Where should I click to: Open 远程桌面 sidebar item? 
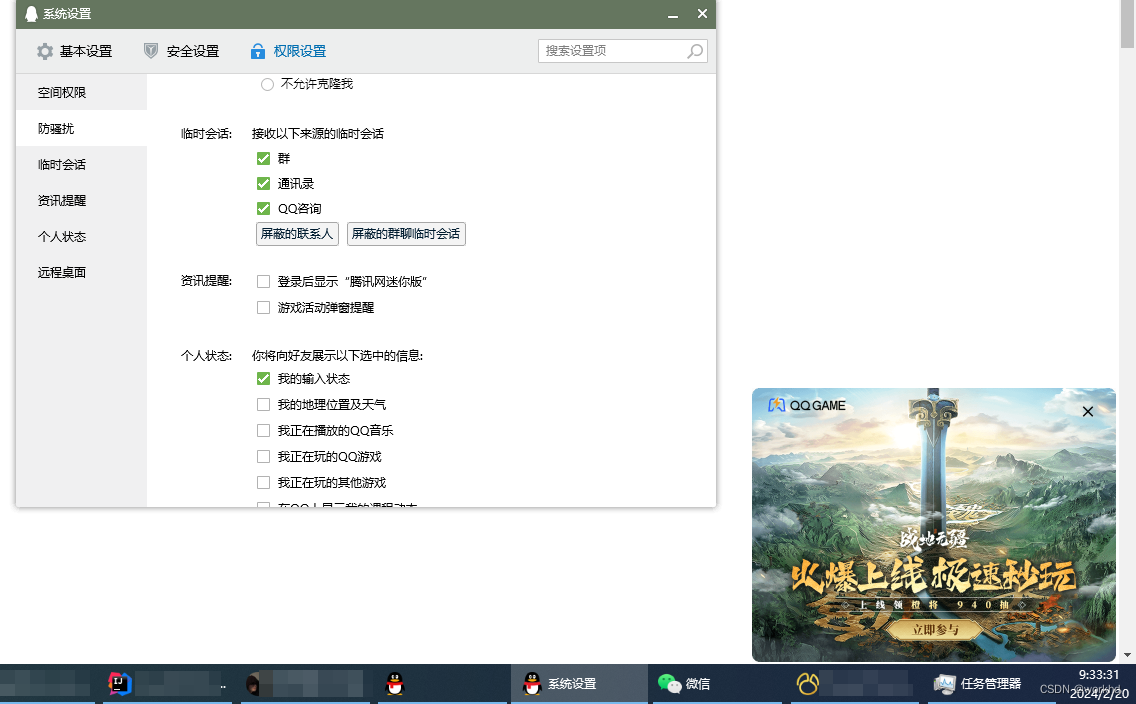[x=81, y=272]
